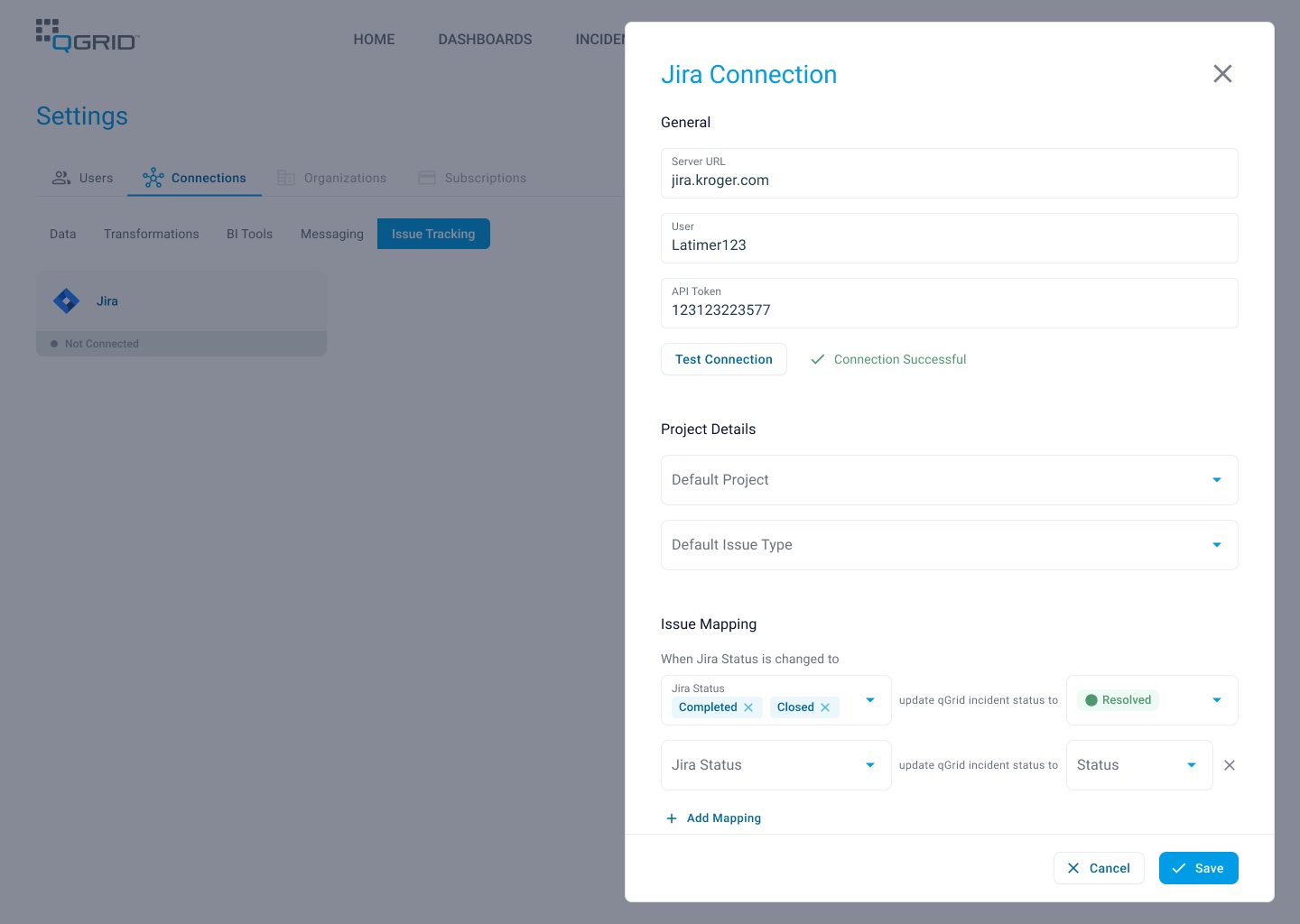Switch to the Organizations tab
1300x924 pixels.
[332, 178]
